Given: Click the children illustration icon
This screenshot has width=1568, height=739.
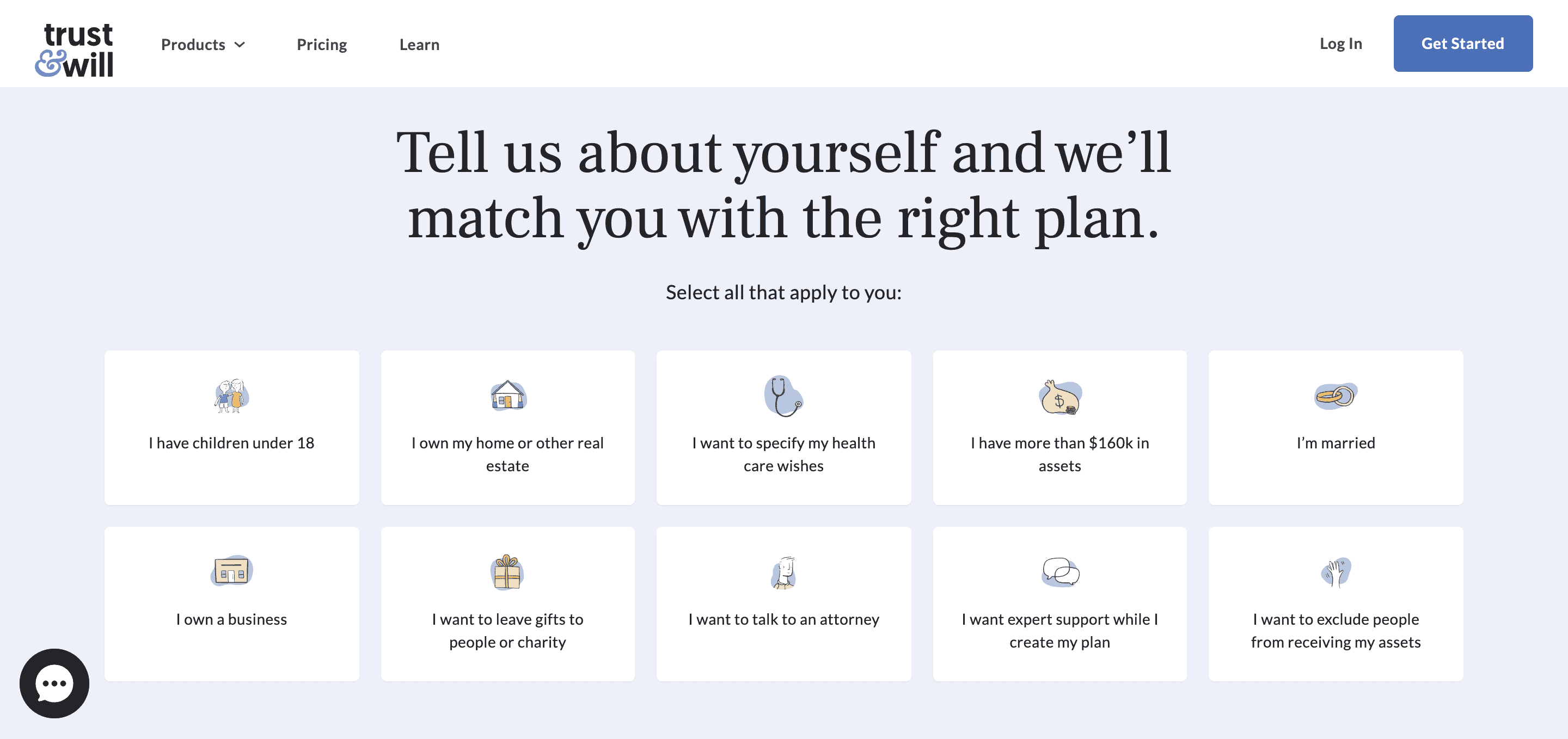Looking at the screenshot, I should point(231,396).
